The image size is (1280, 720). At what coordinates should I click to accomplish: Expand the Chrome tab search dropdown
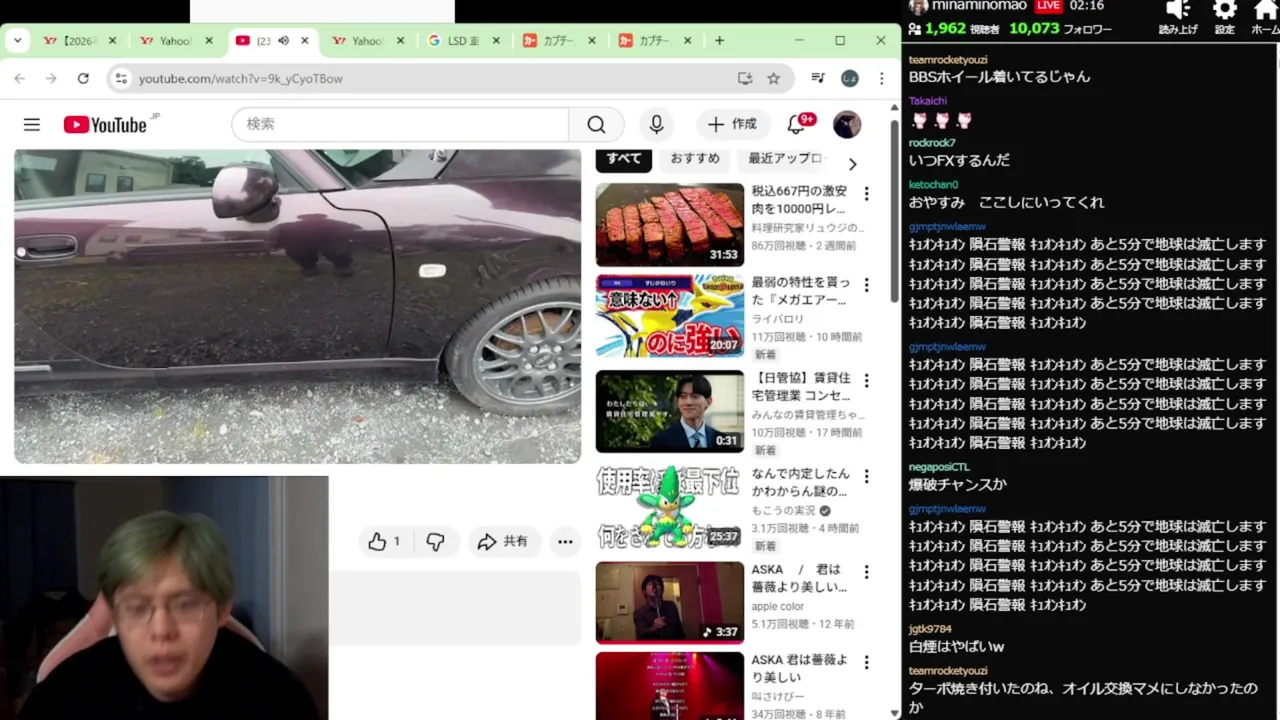[18, 40]
